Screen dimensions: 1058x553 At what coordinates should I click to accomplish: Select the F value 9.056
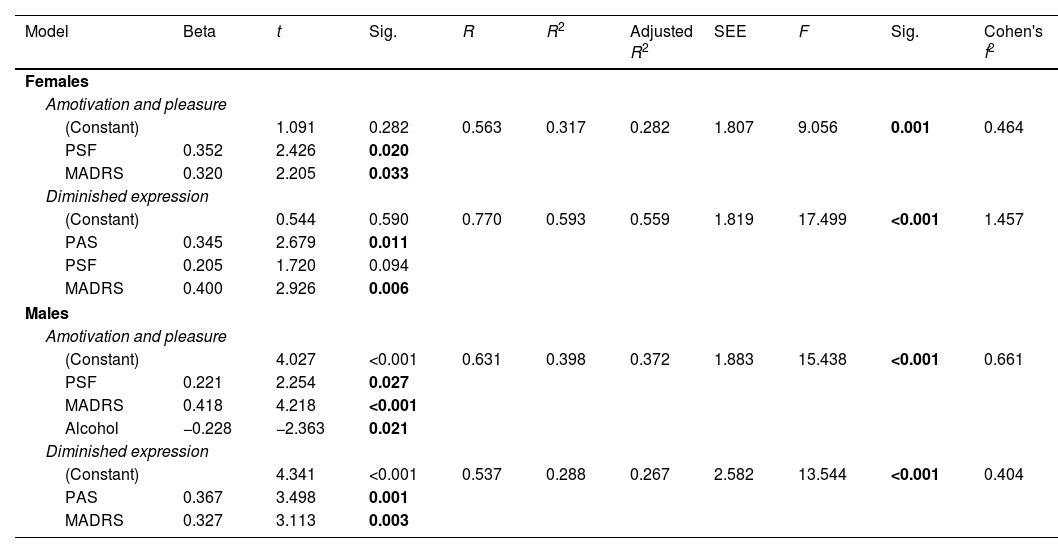click(x=818, y=128)
